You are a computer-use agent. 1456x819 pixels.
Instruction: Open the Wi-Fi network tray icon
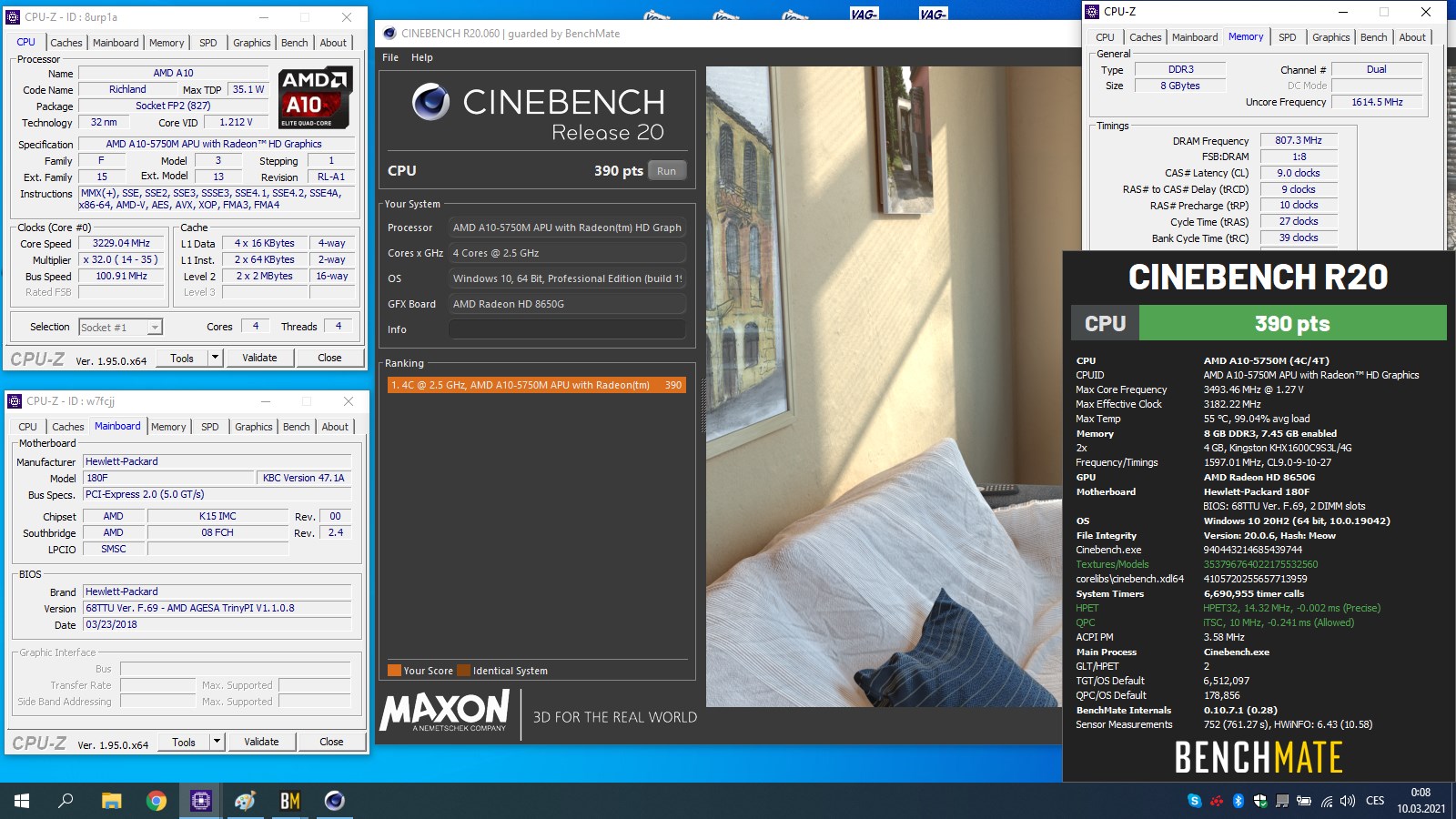pos(1327,801)
